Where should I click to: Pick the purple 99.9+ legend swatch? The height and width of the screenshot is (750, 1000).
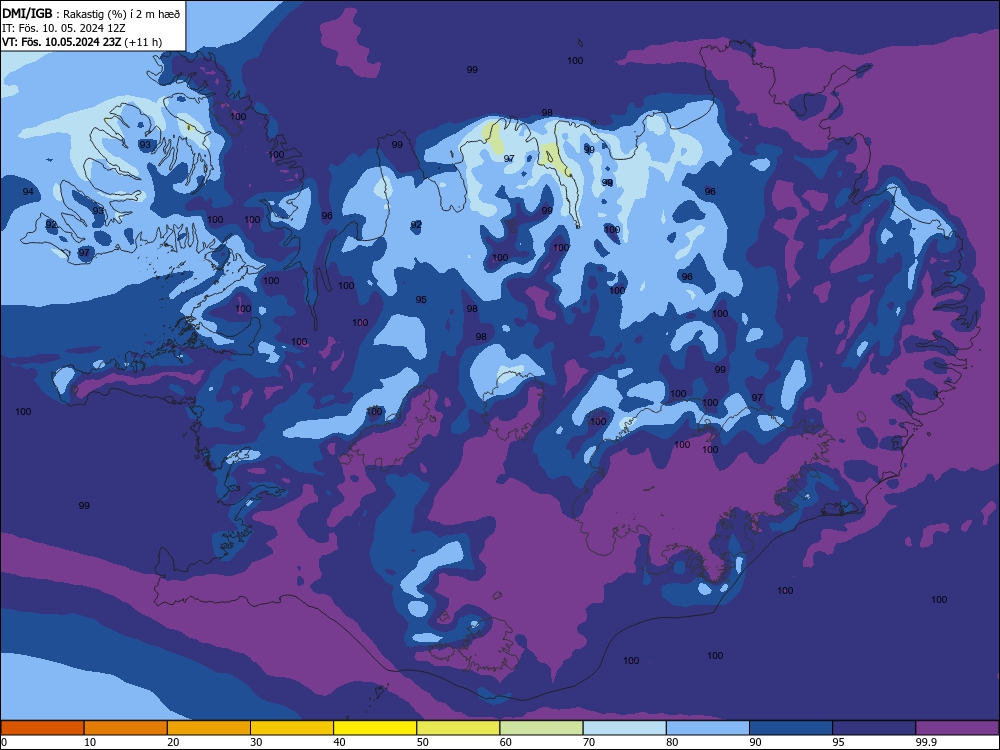957,728
